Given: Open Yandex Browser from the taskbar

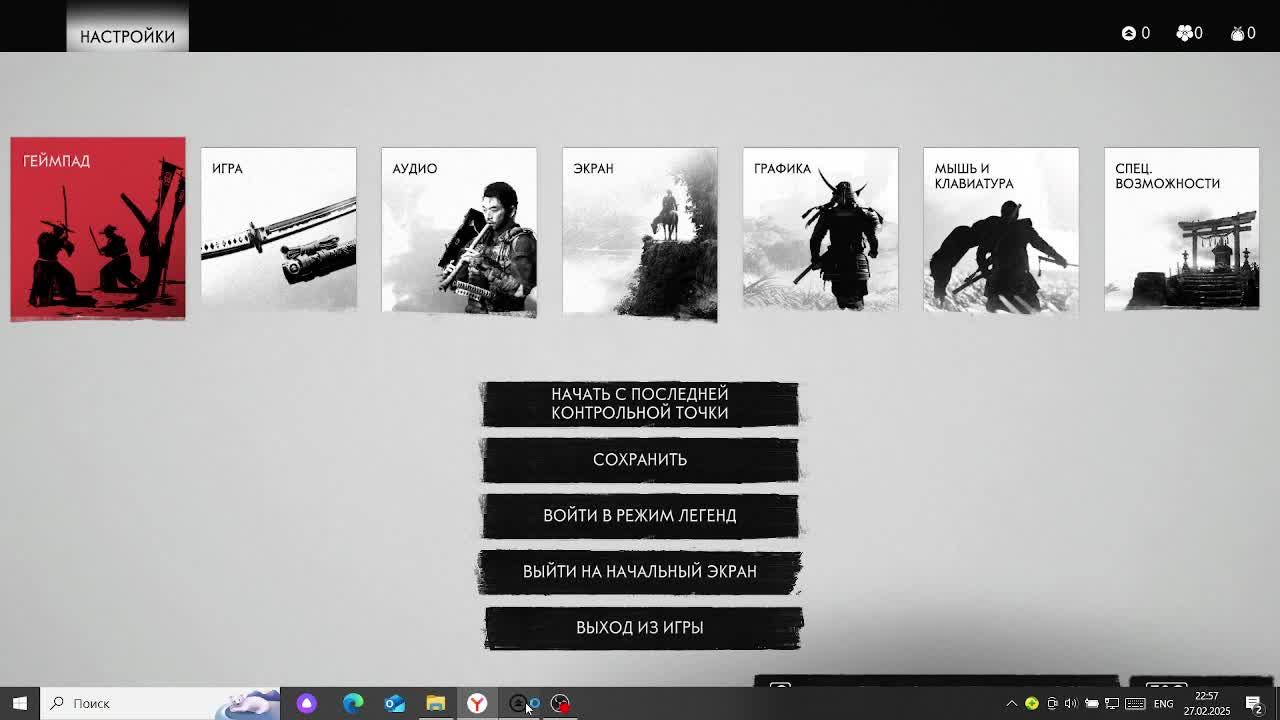Looking at the screenshot, I should (477, 703).
